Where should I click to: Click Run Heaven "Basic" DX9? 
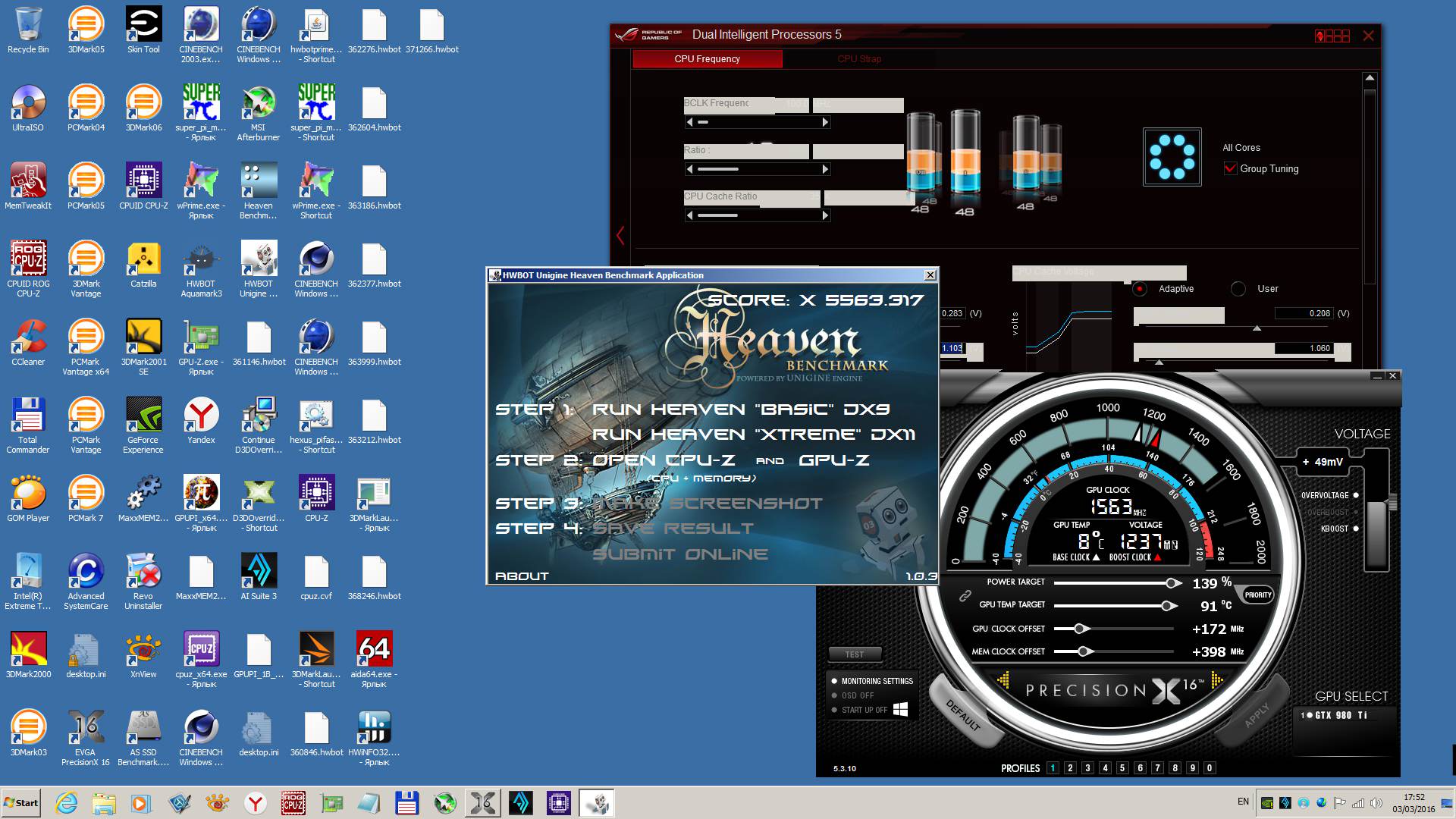pyautogui.click(x=741, y=409)
